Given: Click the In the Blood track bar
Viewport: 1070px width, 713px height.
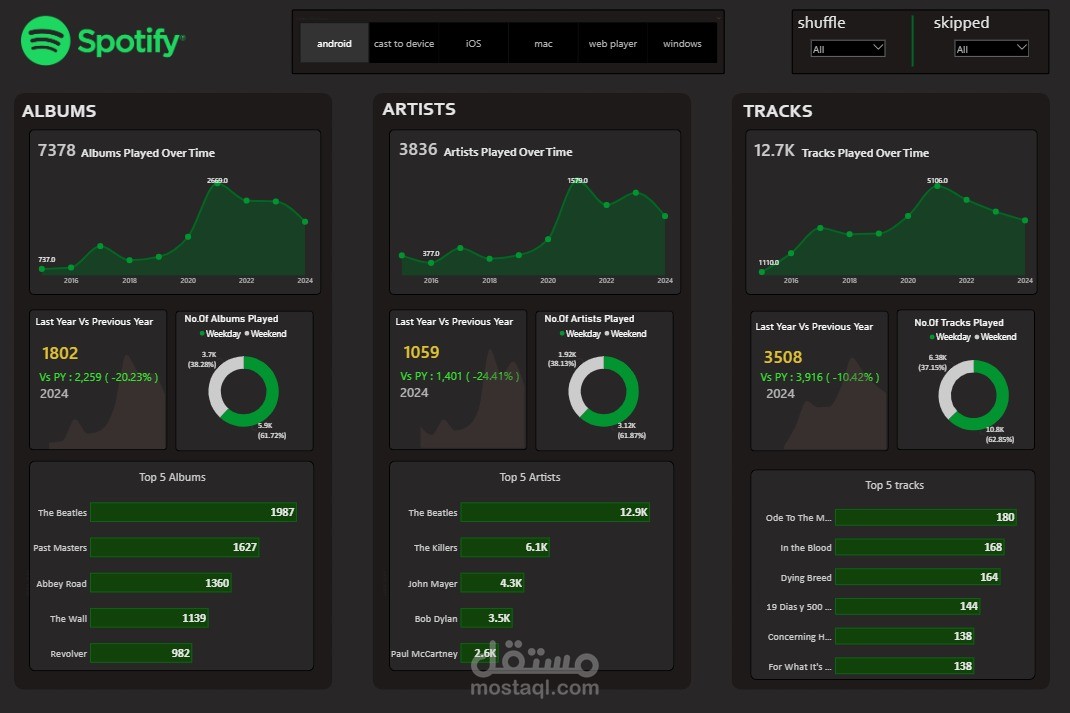Looking at the screenshot, I should click(920, 547).
